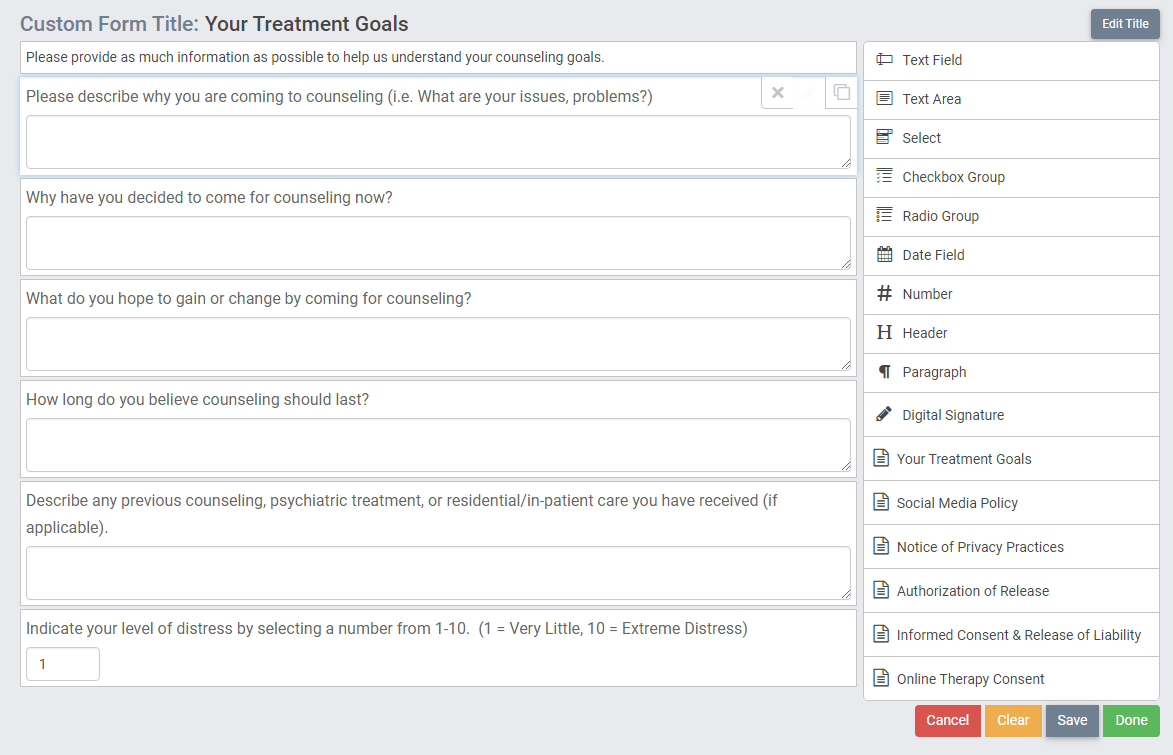The width and height of the screenshot is (1173, 755).
Task: Choose the Online Therapy Consent template
Action: [x=1011, y=679]
